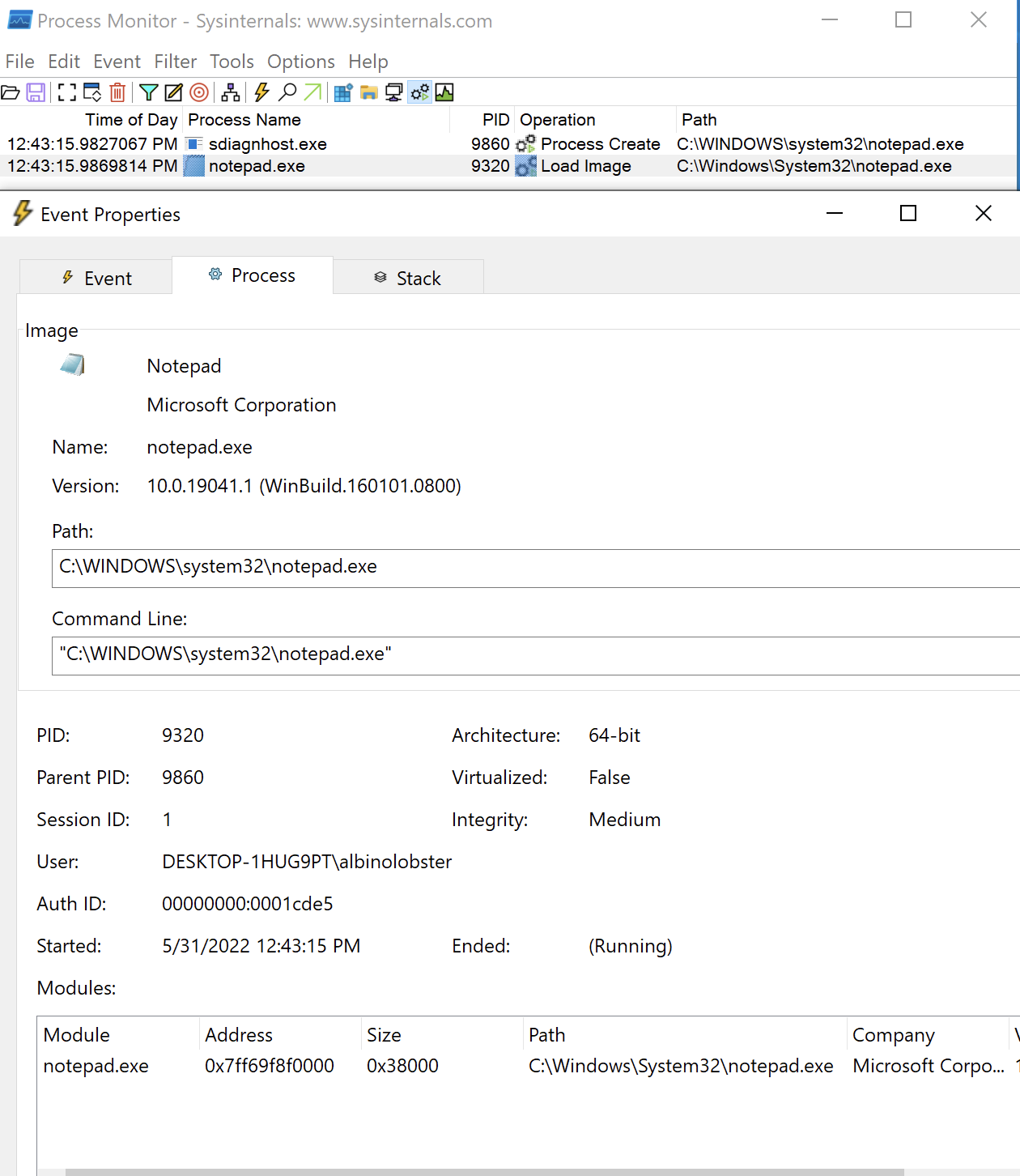Toggle Show File System Activity icon
Screen dimensions: 1020x1176
click(x=369, y=92)
